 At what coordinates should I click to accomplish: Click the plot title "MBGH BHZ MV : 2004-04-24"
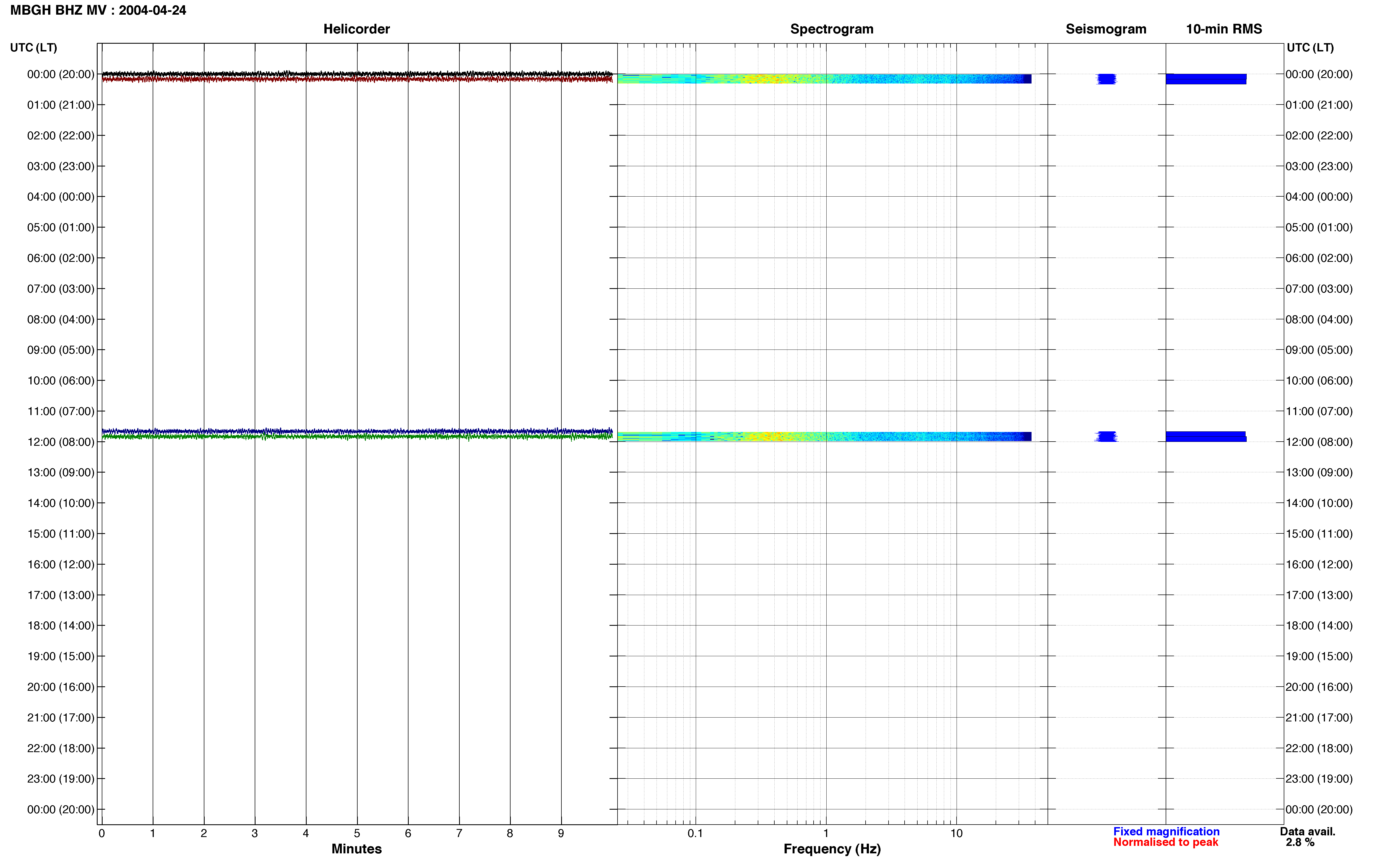point(98,10)
